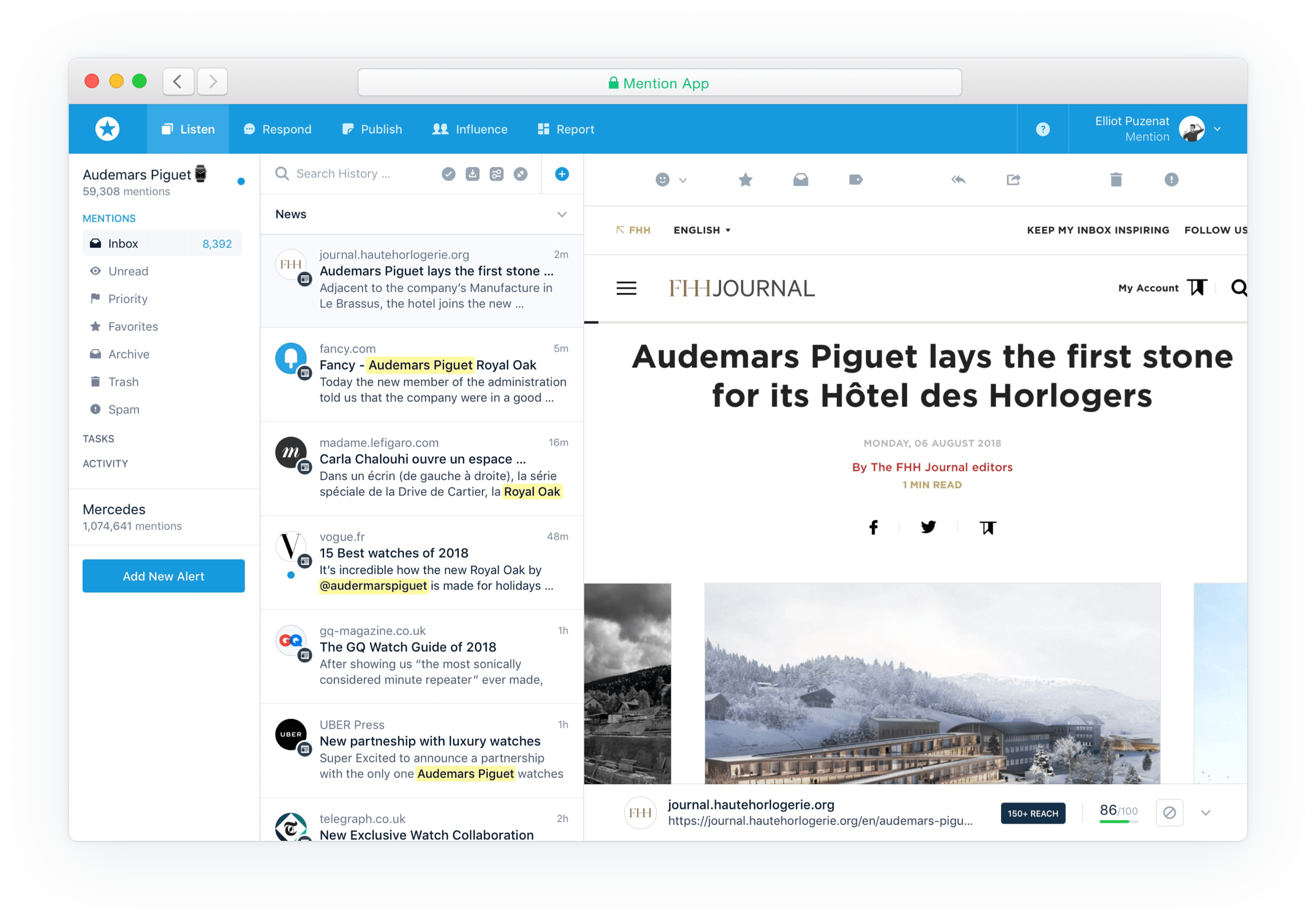Open the help question mark icon

[x=1042, y=129]
